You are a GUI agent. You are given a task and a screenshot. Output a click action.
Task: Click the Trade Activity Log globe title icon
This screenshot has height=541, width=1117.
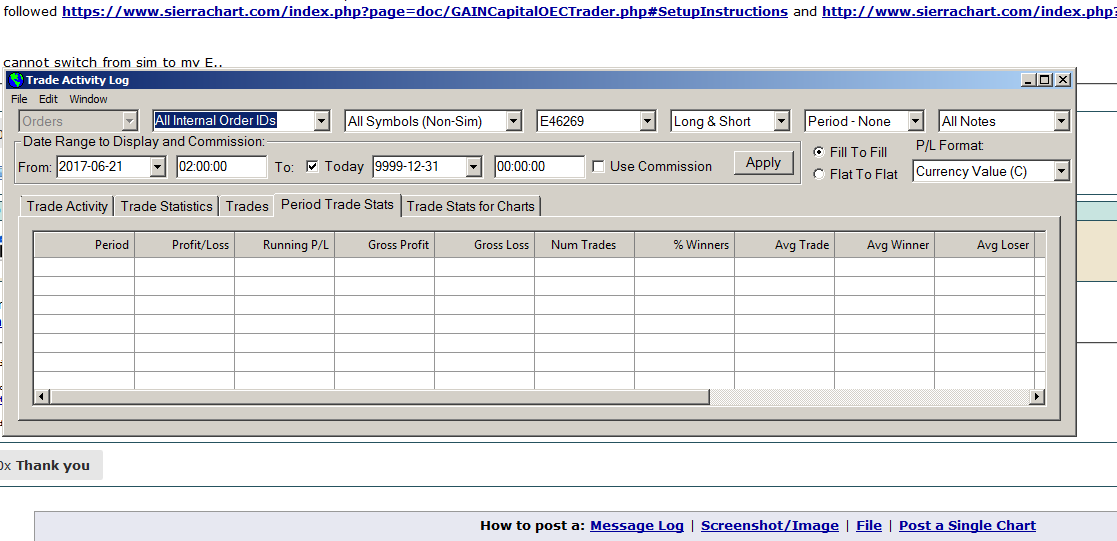16,80
